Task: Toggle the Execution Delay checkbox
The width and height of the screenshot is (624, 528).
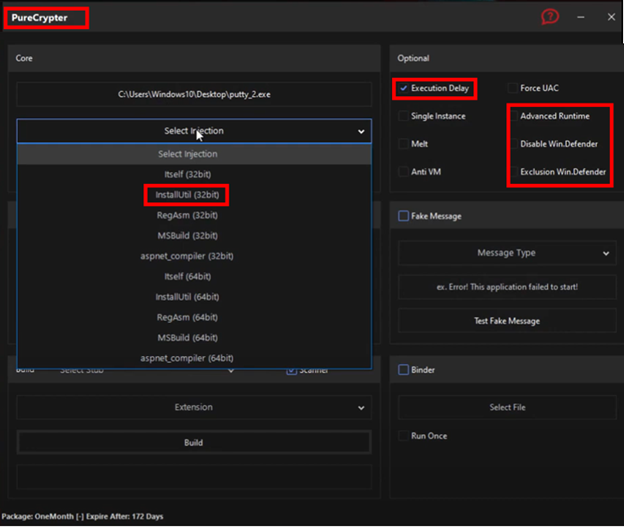Action: click(404, 89)
